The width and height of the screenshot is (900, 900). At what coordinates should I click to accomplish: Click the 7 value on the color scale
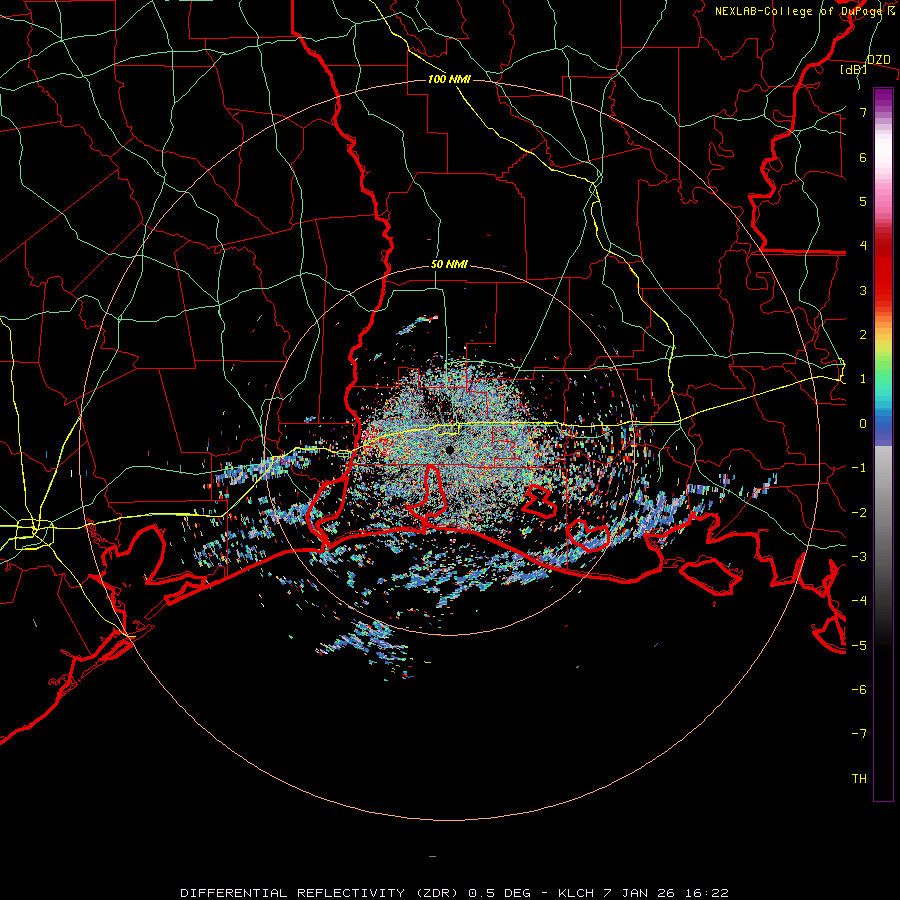coord(863,112)
